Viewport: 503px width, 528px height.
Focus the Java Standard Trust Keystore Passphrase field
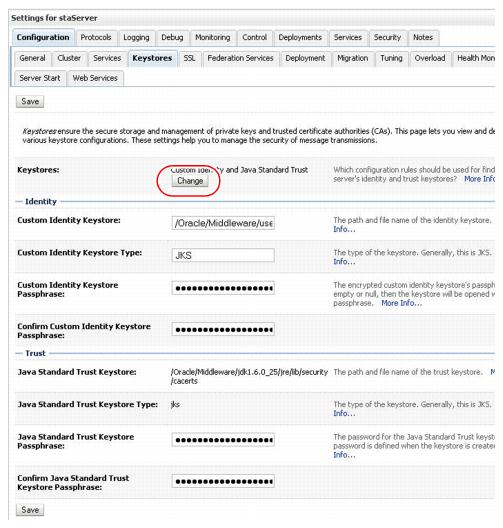pyautogui.click(x=223, y=440)
